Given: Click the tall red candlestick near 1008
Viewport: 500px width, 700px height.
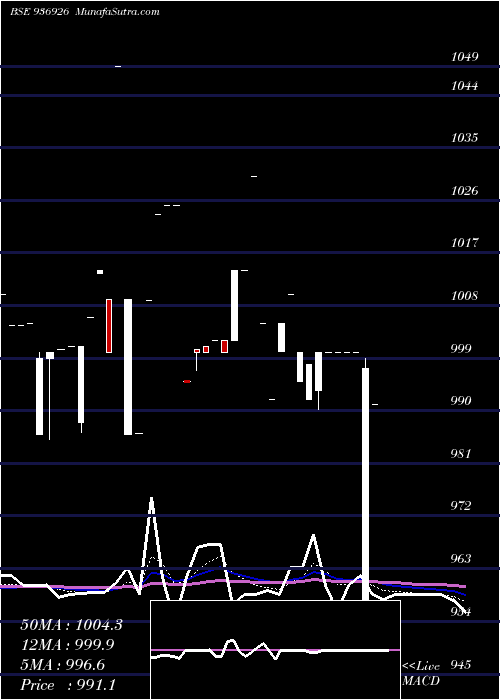Looking at the screenshot, I should tap(109, 326).
